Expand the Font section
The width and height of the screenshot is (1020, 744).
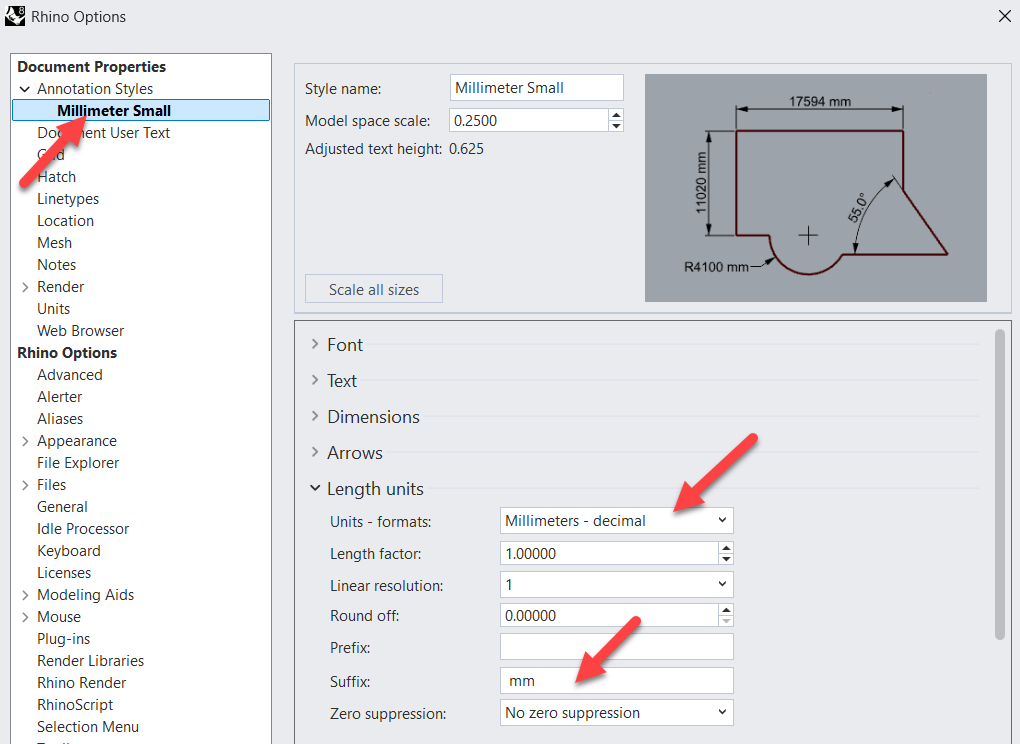click(x=315, y=344)
